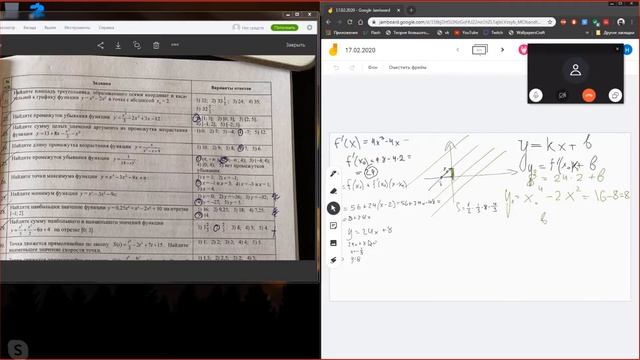
Task: Delete the photo with the trash icon
Action: pos(156,45)
